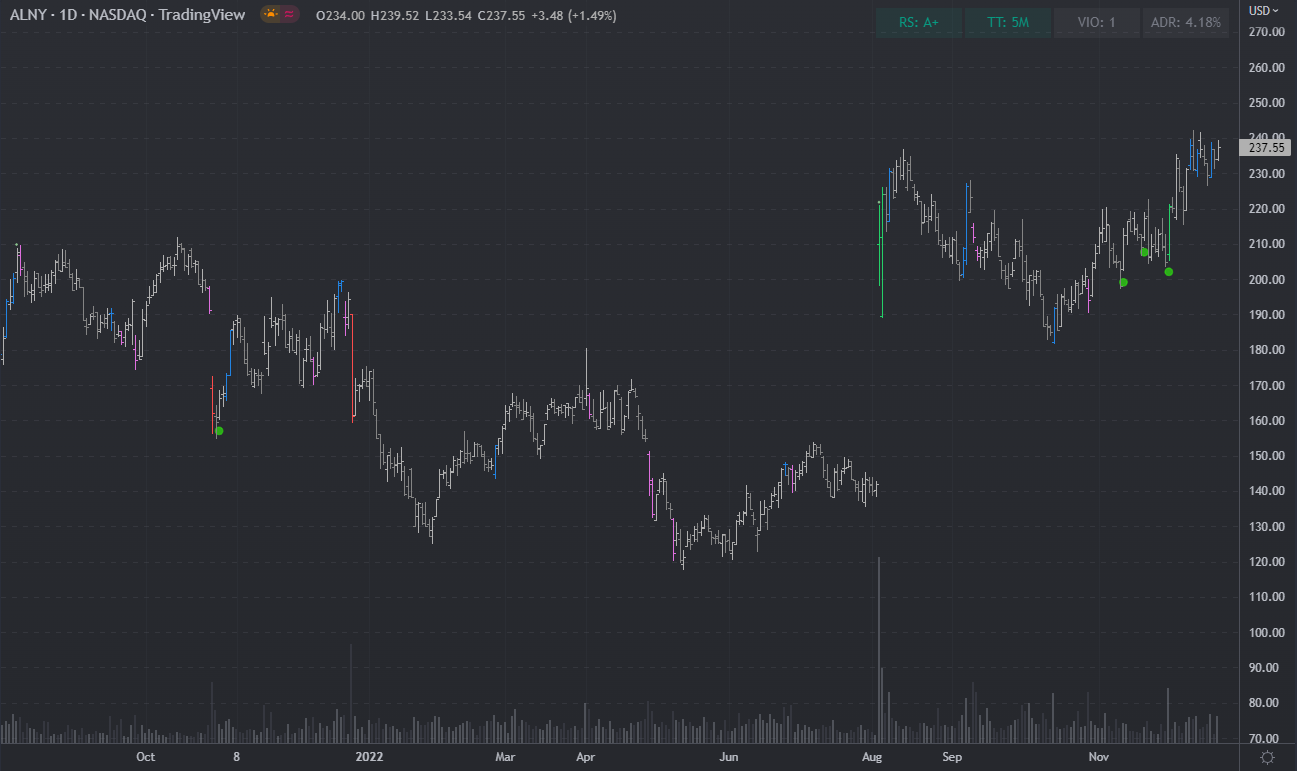
Task: Expand the chevron next to USD
Action: 1278,9
